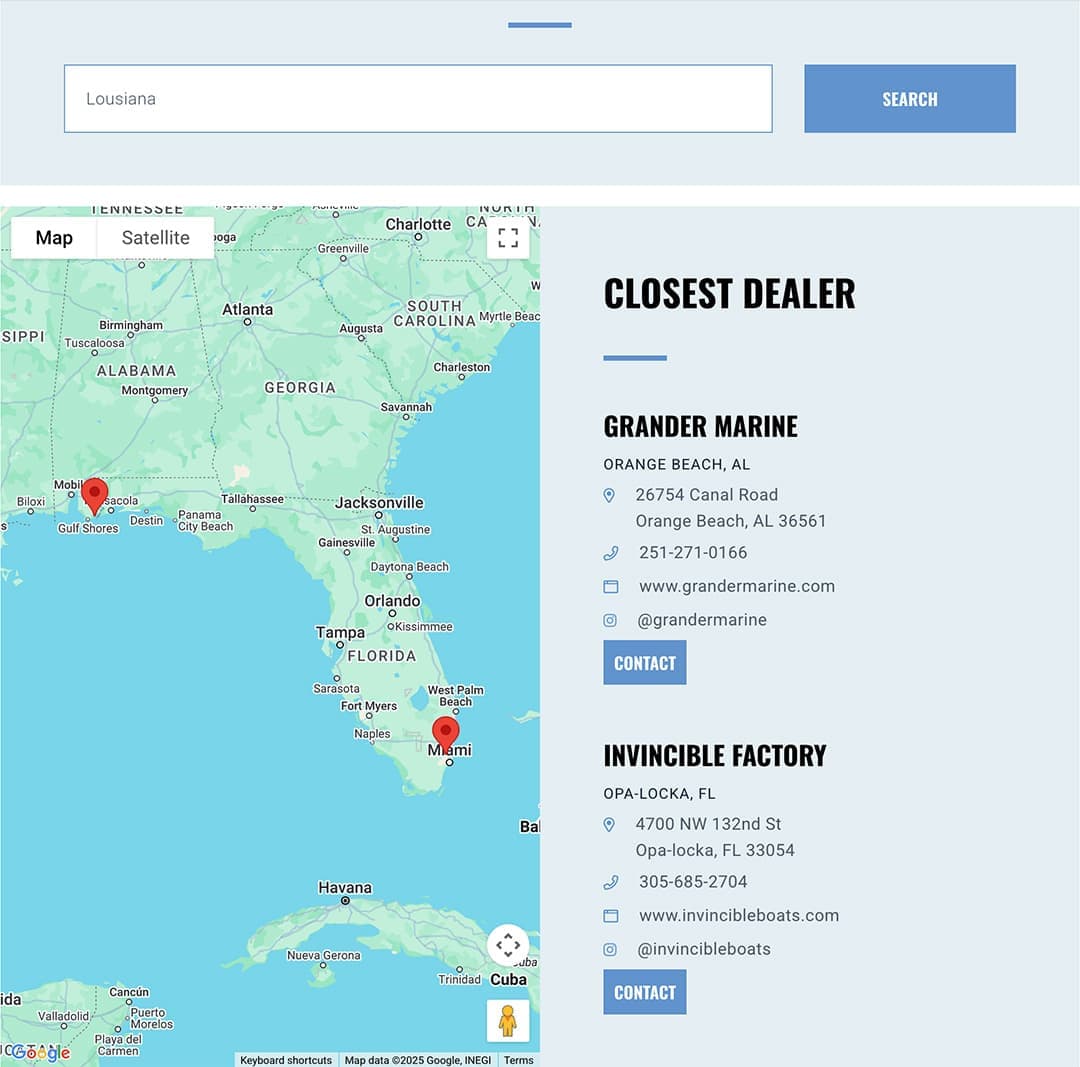This screenshot has height=1067, width=1080.
Task: Click Panama City Beach map label
Action: [x=205, y=521]
